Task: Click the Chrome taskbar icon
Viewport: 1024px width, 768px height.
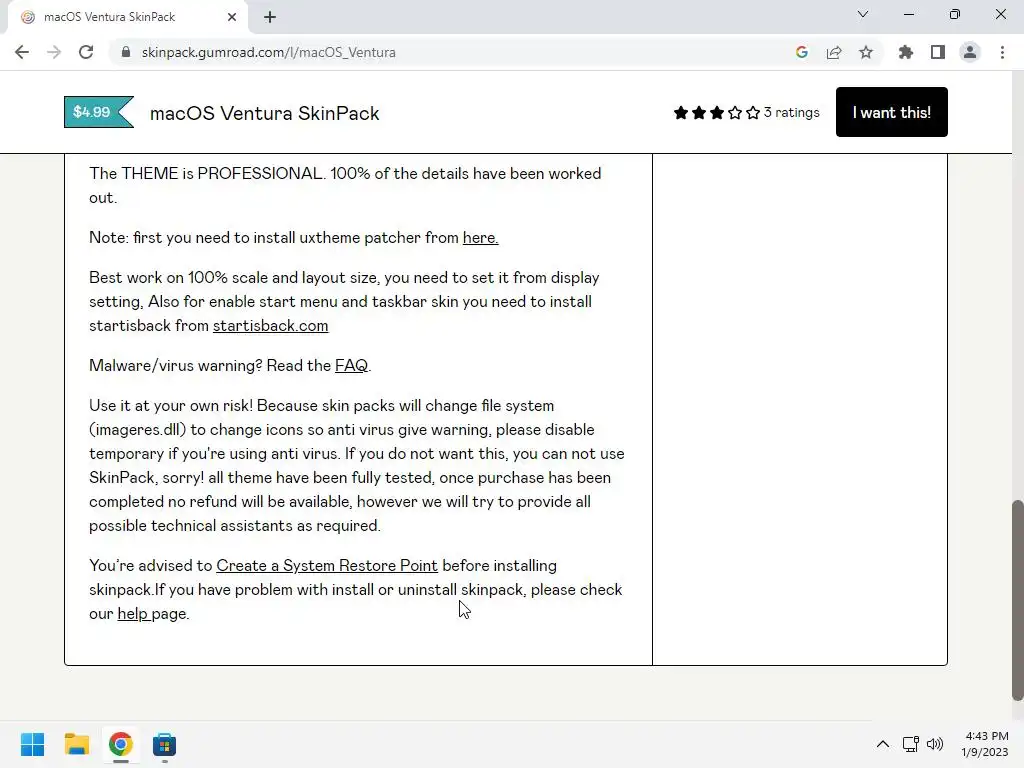Action: click(121, 744)
